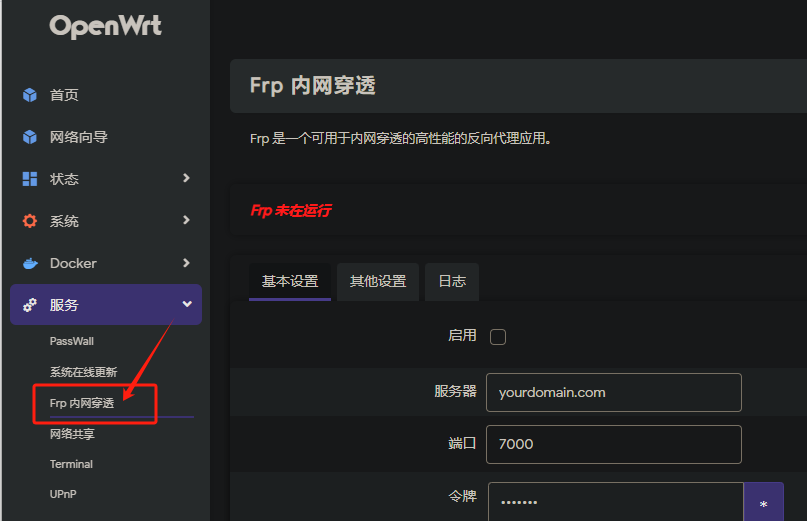This screenshot has width=807, height=521.
Task: Select Frp 内网穿透 in sidebar
Action: click(82, 403)
